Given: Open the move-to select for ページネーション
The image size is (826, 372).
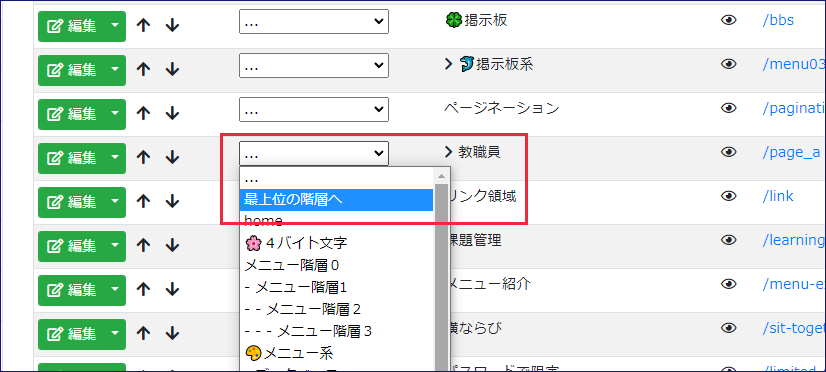Looking at the screenshot, I should 314,109.
